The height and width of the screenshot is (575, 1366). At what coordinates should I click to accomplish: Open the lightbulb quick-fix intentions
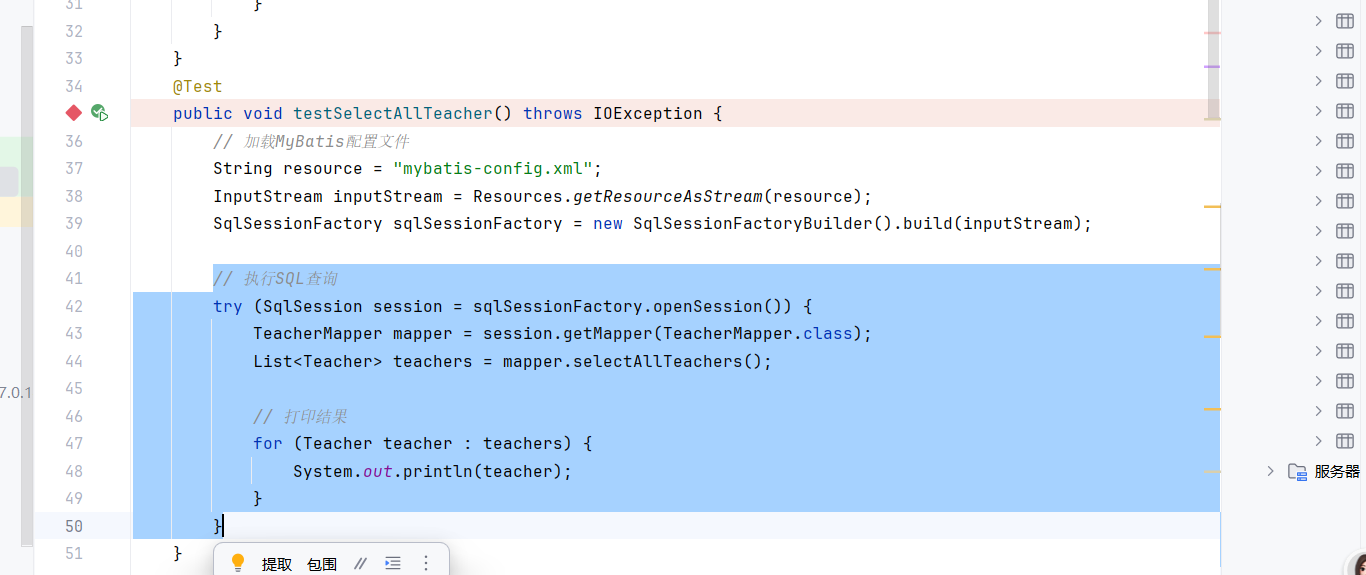pyautogui.click(x=237, y=563)
